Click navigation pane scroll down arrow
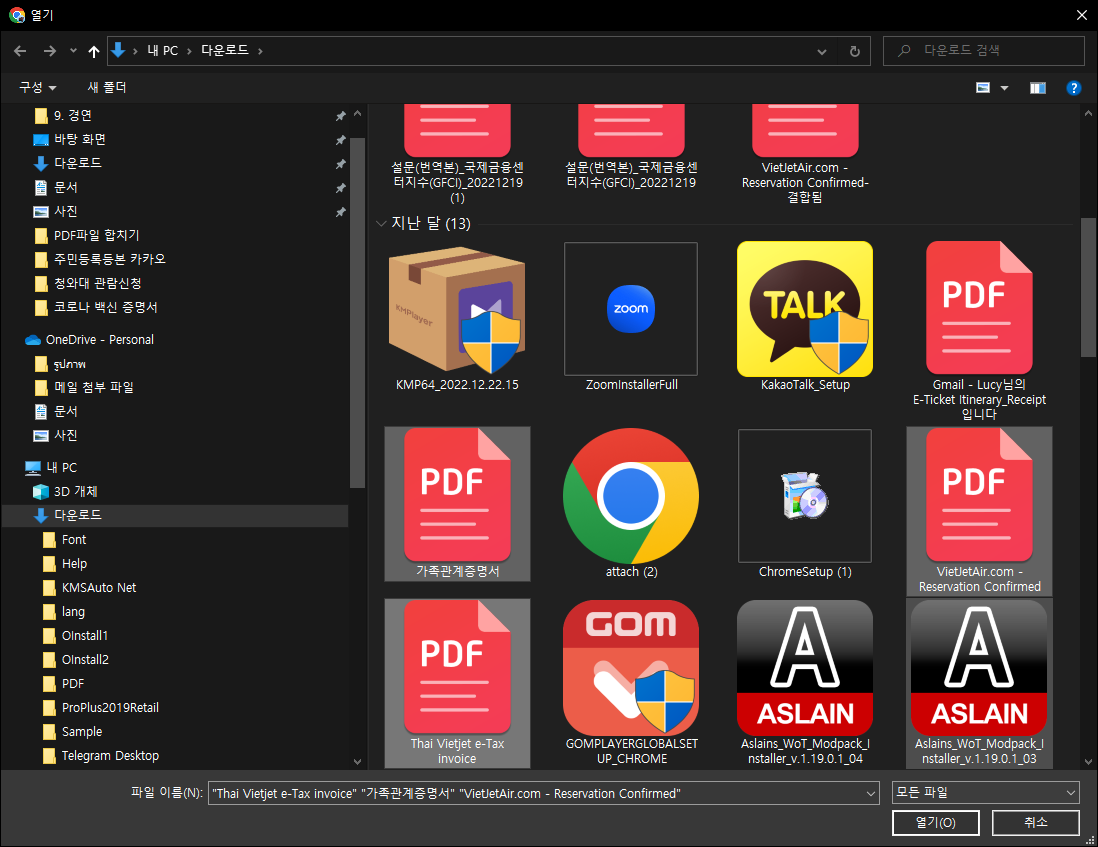Screen dimensions: 1098x847 click(357, 762)
